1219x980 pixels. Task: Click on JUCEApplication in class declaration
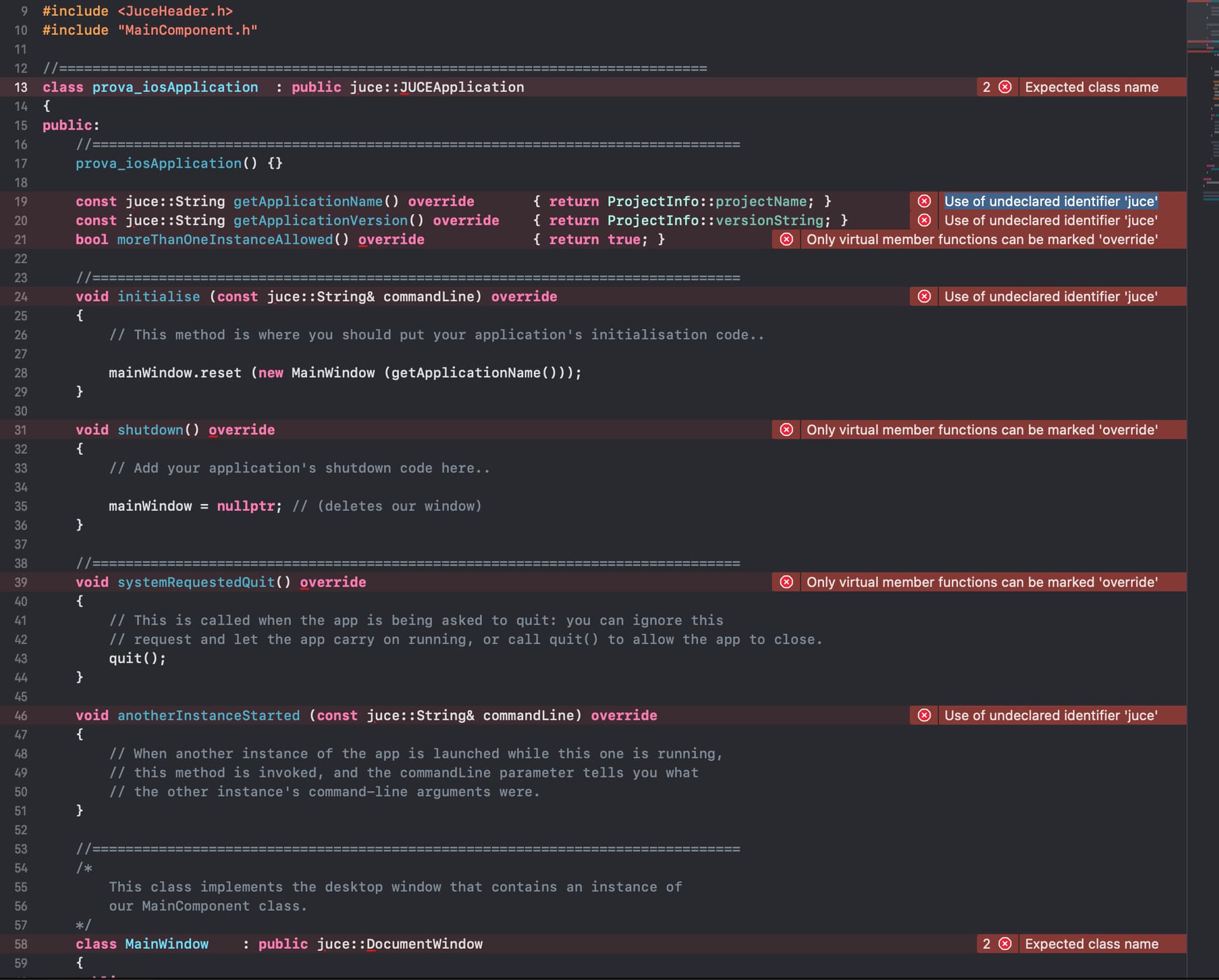[x=462, y=87]
